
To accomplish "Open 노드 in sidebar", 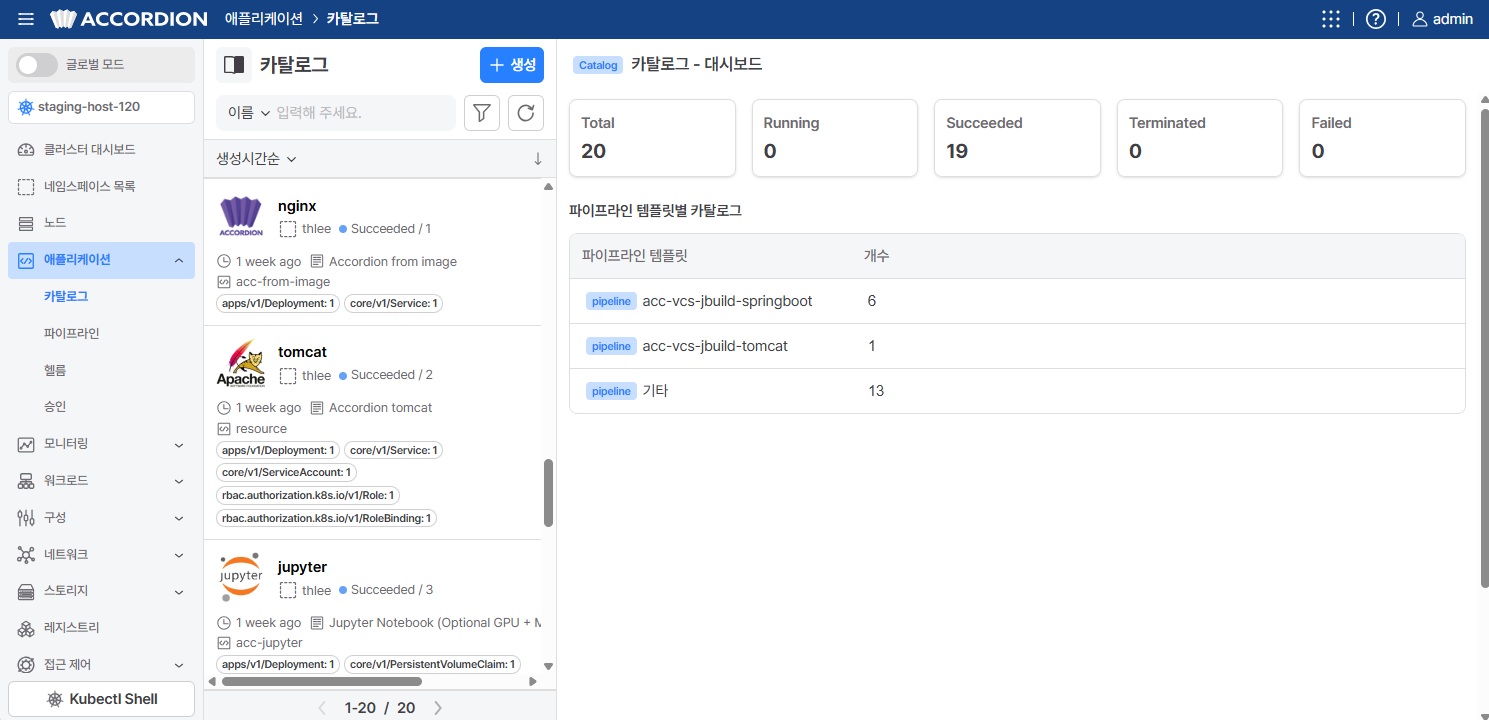I will pyautogui.click(x=101, y=223).
